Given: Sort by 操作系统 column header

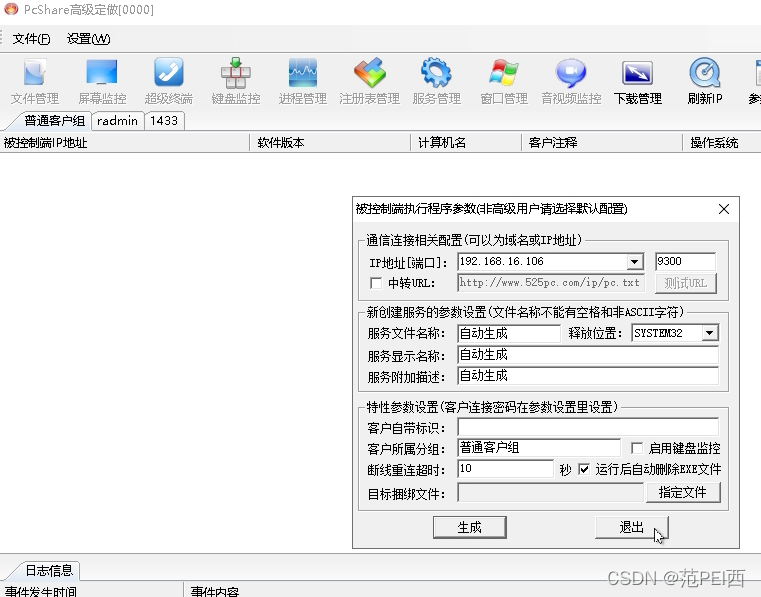Looking at the screenshot, I should pyautogui.click(x=722, y=143).
